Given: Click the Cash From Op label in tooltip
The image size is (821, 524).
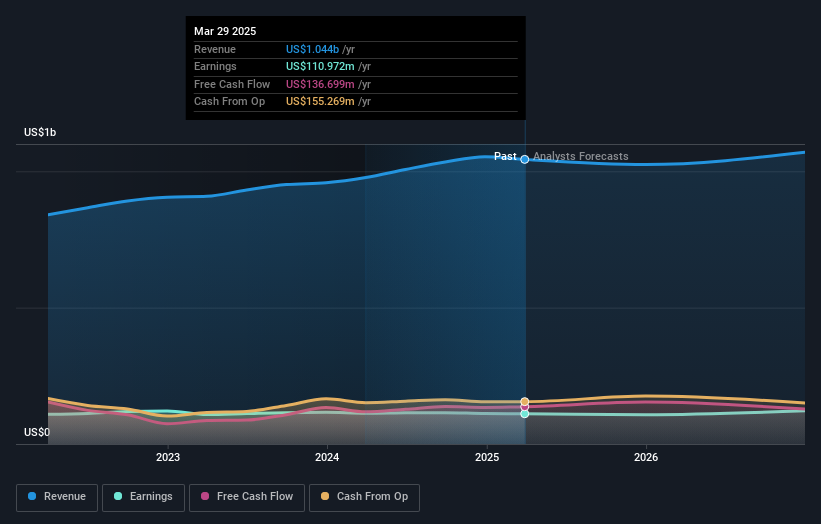Looking at the screenshot, I should tap(229, 102).
